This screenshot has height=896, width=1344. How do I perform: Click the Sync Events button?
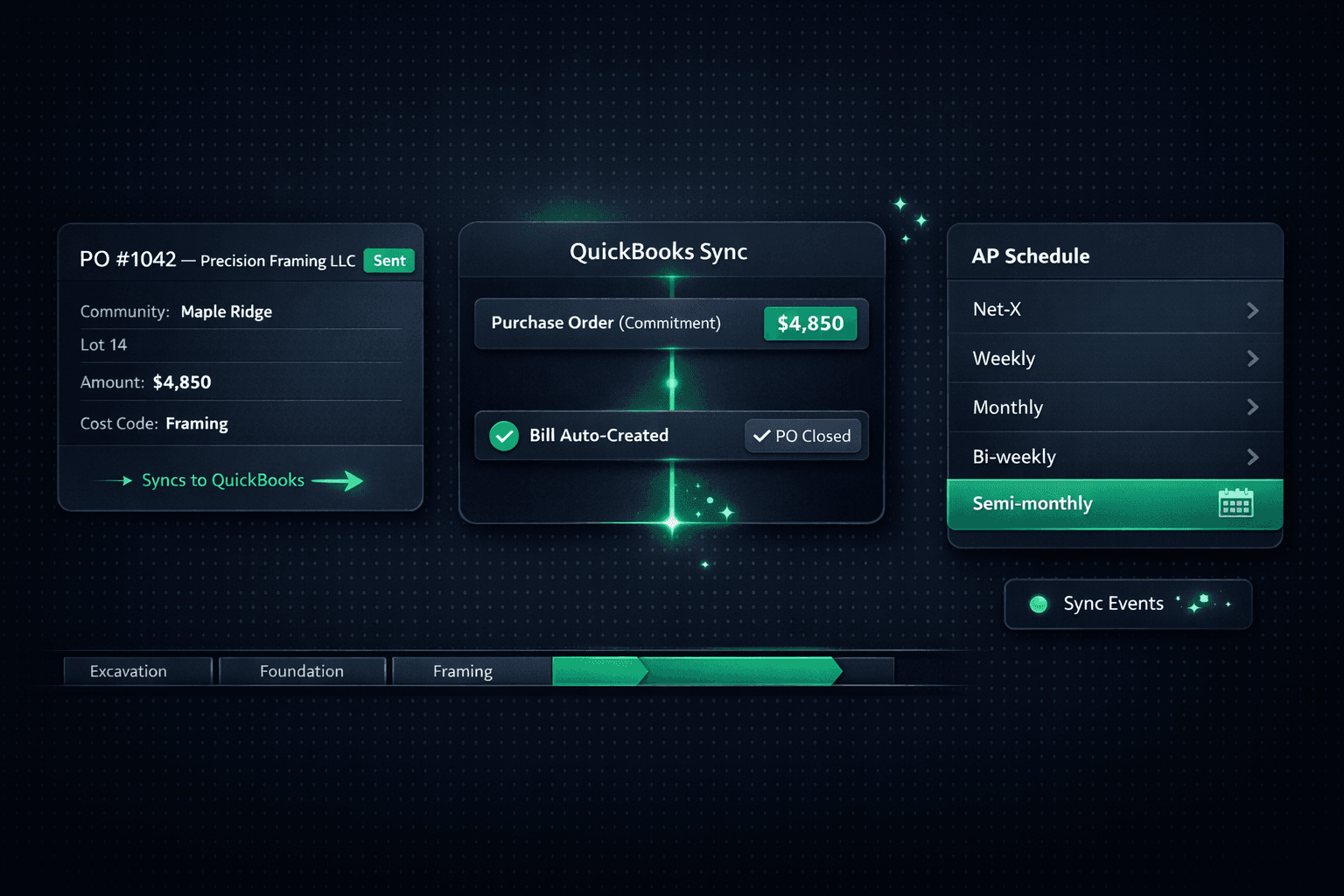1128,604
